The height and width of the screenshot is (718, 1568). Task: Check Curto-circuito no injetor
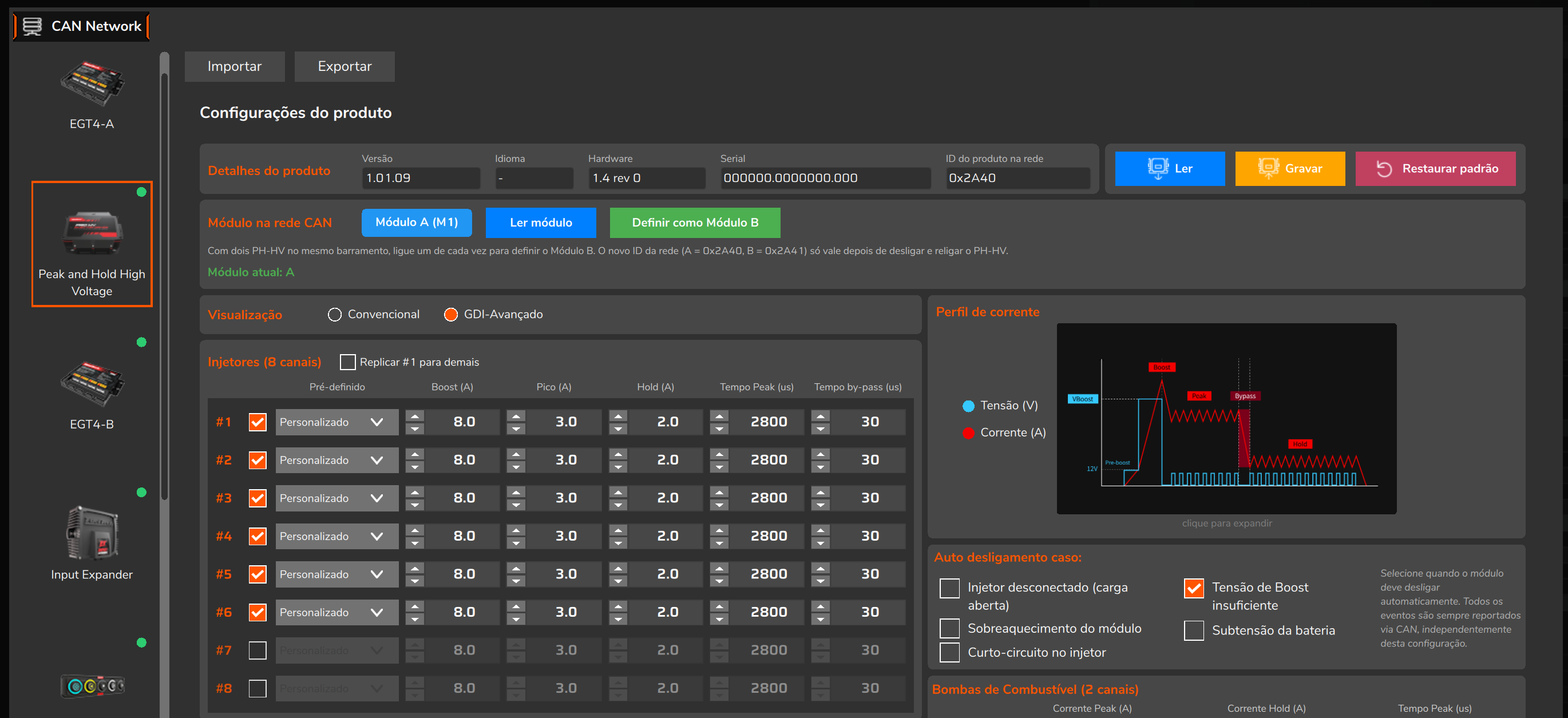point(949,652)
